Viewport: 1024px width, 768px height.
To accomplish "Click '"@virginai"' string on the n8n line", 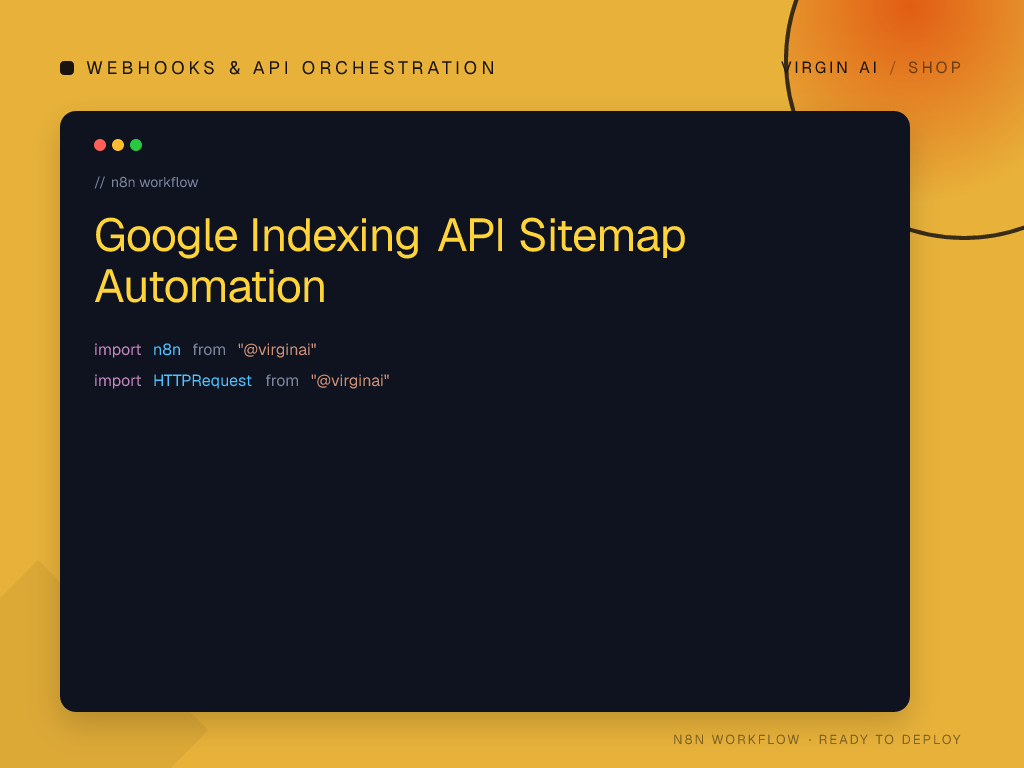I will tap(277, 350).
